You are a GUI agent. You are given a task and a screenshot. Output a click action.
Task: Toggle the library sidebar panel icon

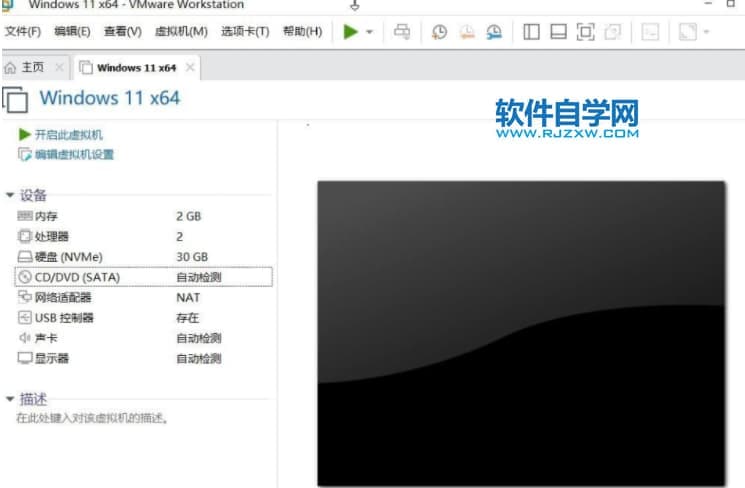[x=531, y=32]
